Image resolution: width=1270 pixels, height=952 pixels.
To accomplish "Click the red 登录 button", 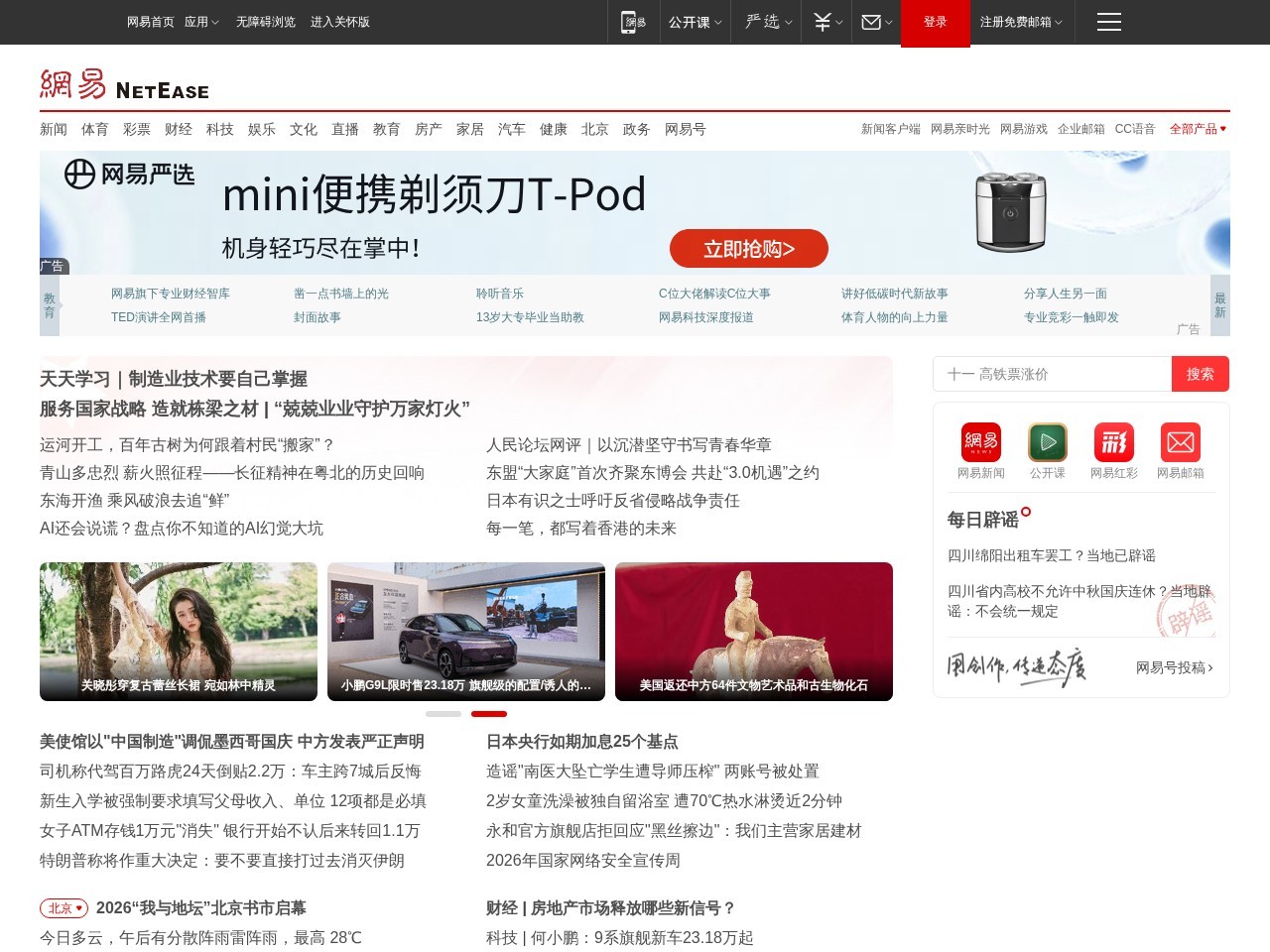I will tap(936, 23).
